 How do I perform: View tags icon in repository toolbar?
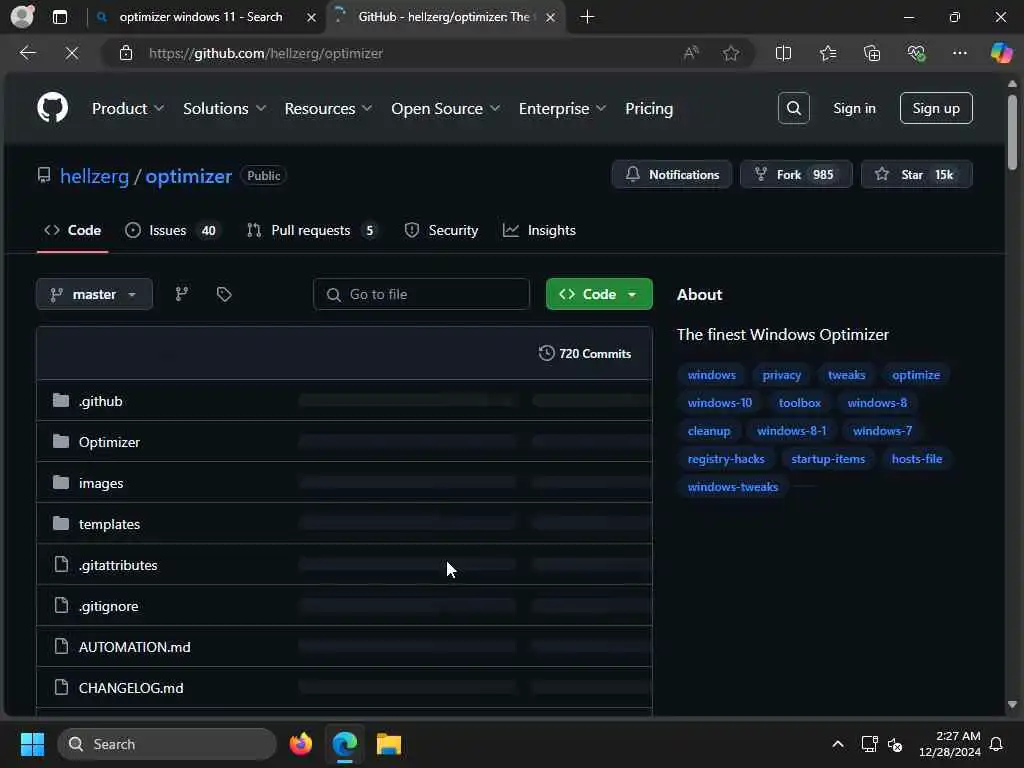pyautogui.click(x=224, y=295)
